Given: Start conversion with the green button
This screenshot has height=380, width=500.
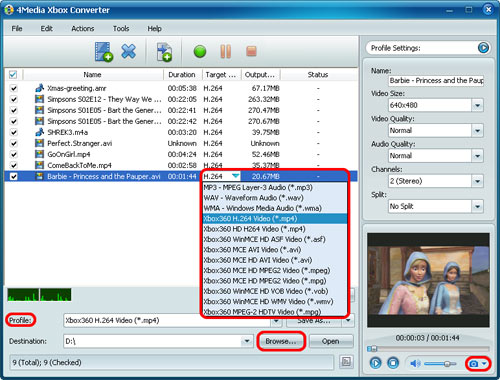Looking at the screenshot, I should click(x=200, y=52).
